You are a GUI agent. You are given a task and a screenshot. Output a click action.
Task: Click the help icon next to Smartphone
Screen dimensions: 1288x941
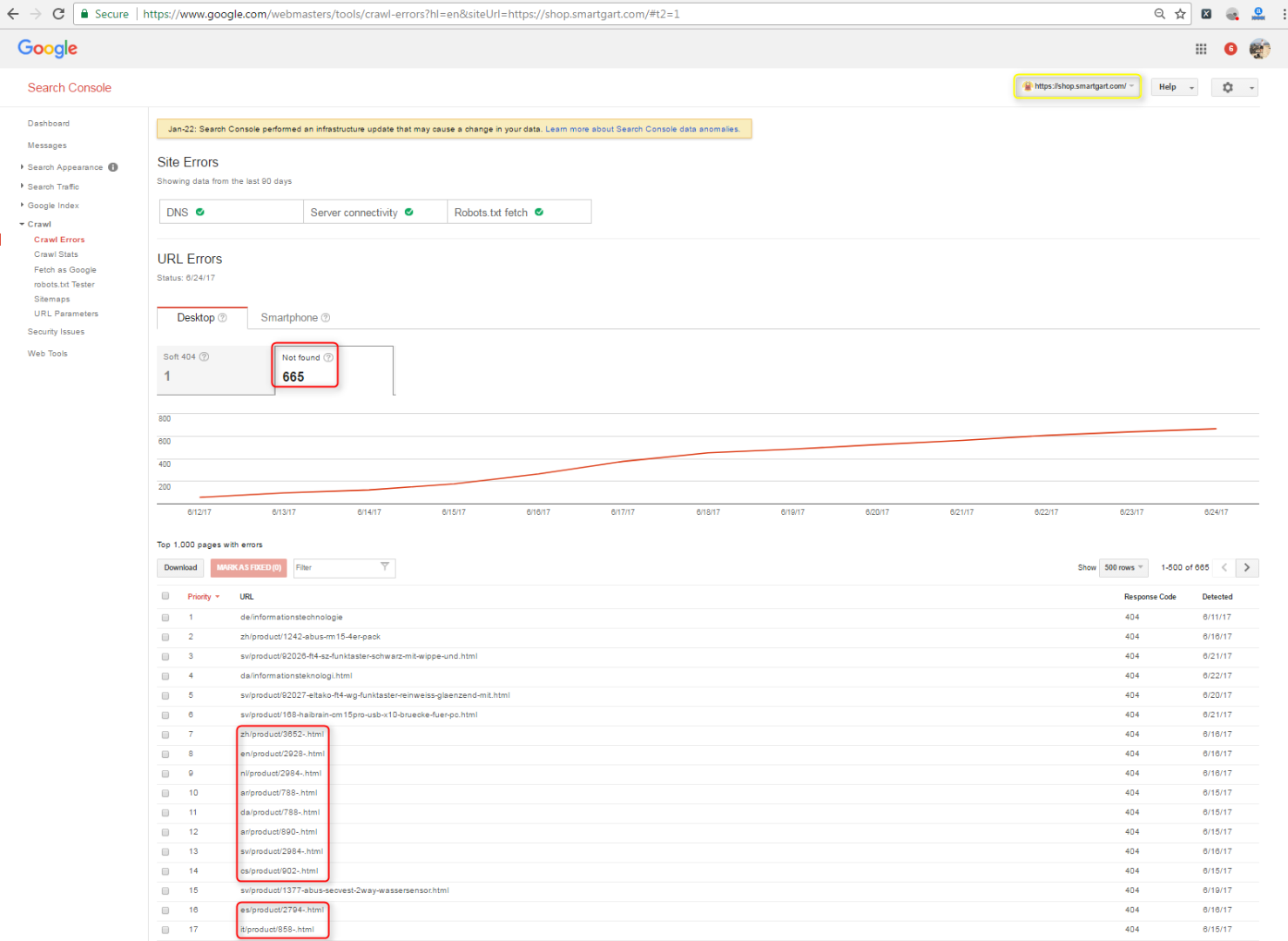[326, 318]
